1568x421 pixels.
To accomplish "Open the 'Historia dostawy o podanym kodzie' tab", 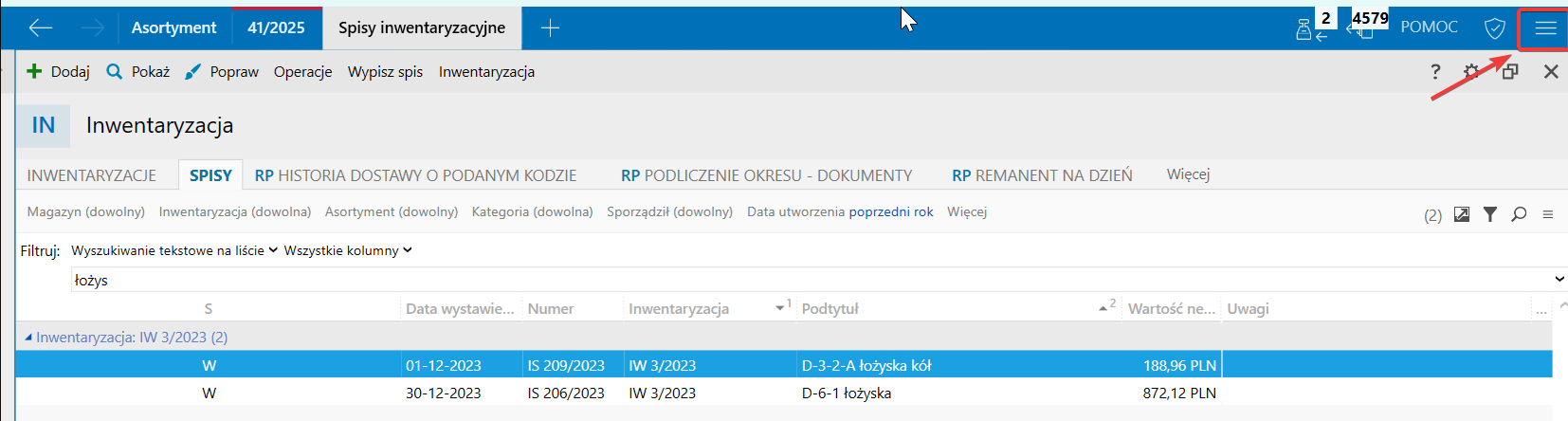I will point(415,175).
